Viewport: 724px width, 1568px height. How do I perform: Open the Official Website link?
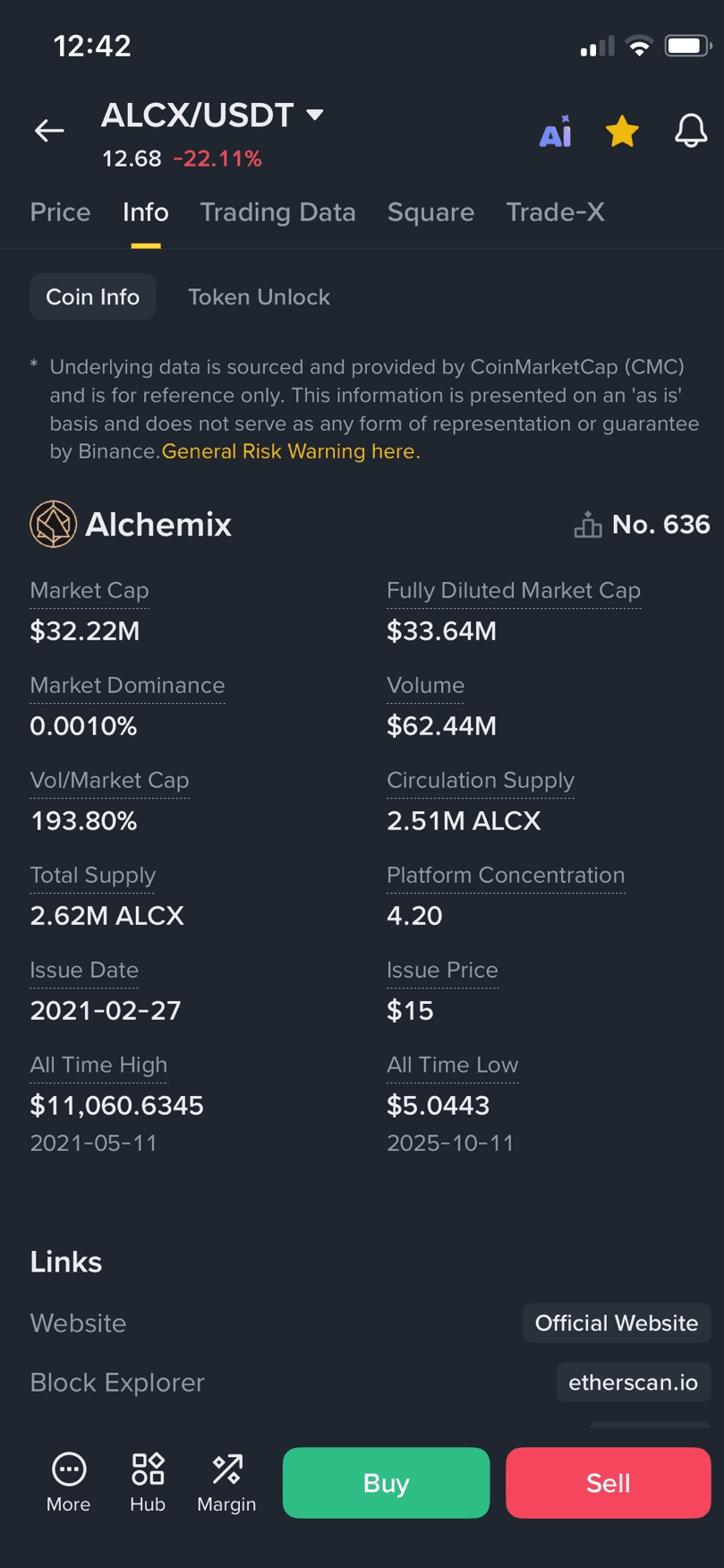tap(617, 1323)
